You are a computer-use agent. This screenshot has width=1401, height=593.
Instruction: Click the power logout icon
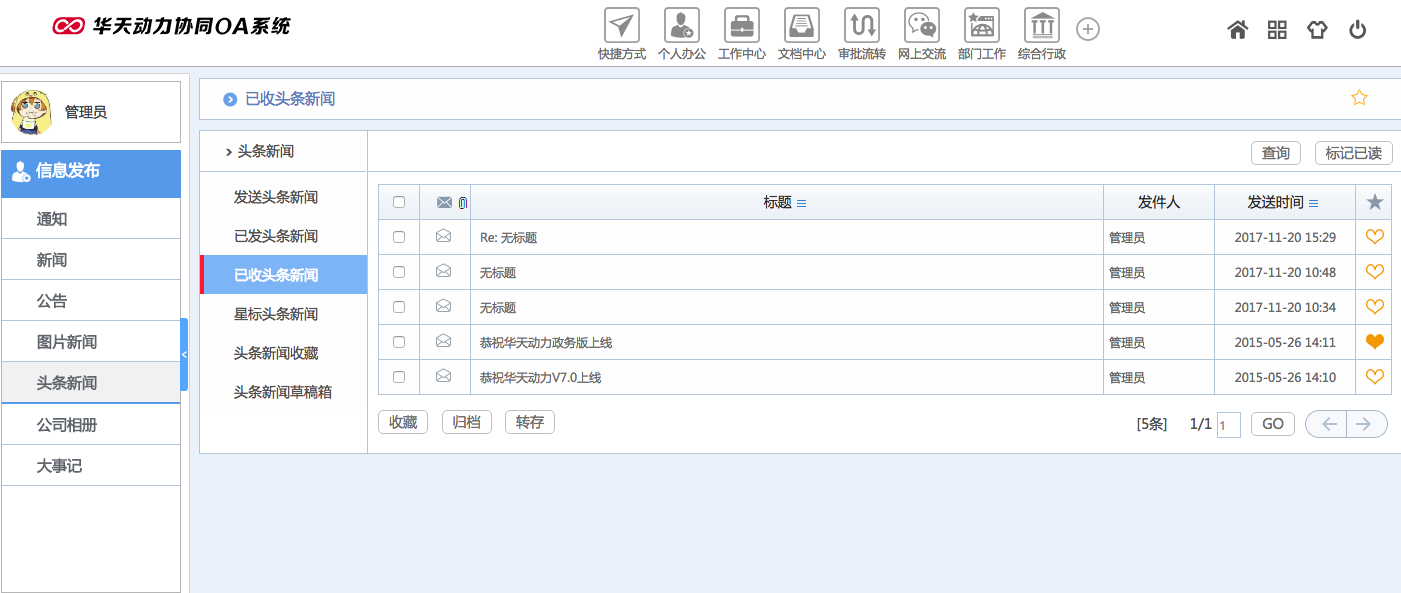pyautogui.click(x=1357, y=30)
